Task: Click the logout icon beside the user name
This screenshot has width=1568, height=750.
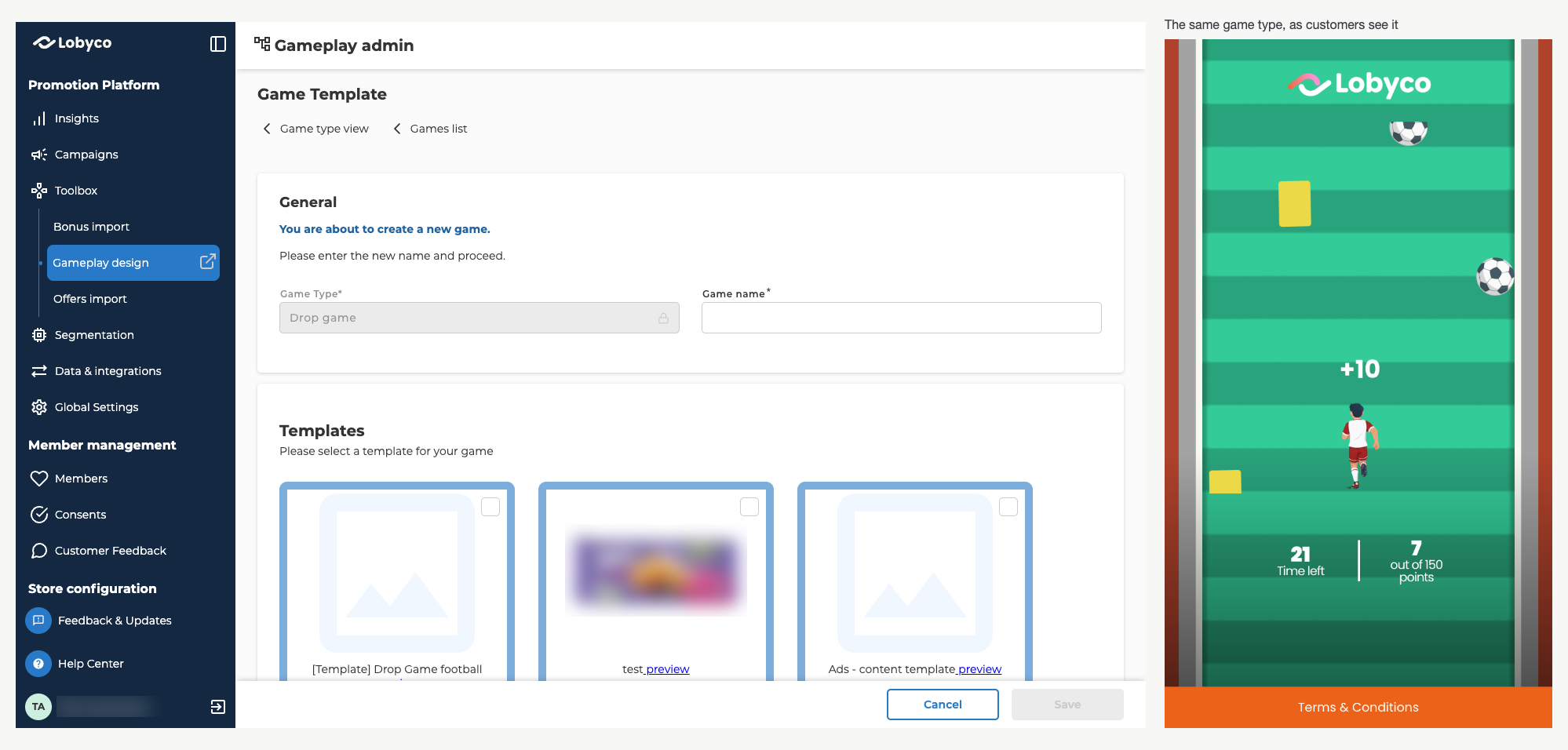Action: [x=218, y=707]
